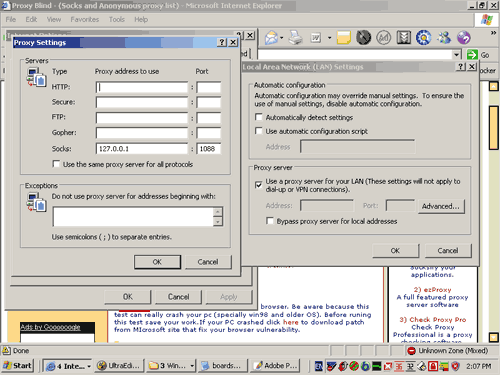Screen dimensions: 500x375
Task: Switch to boards... taskbar button
Action: click(223, 366)
